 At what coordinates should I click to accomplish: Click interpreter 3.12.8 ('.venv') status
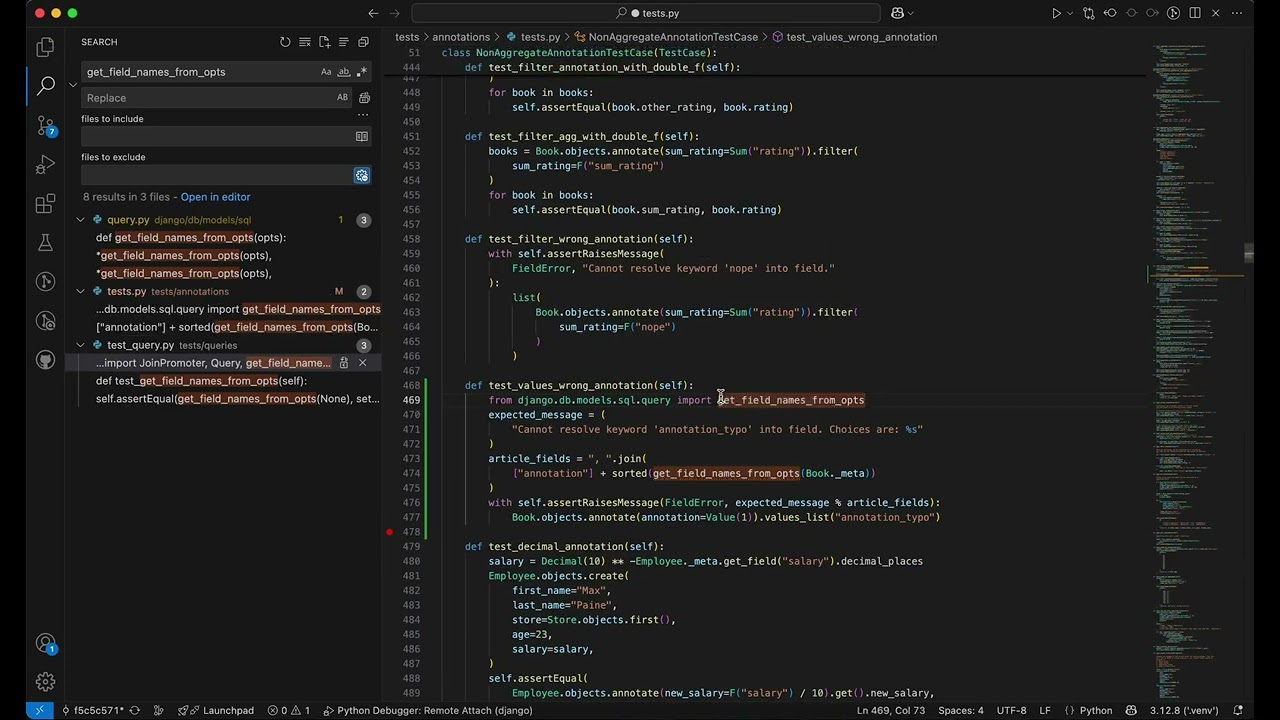click(x=1184, y=710)
